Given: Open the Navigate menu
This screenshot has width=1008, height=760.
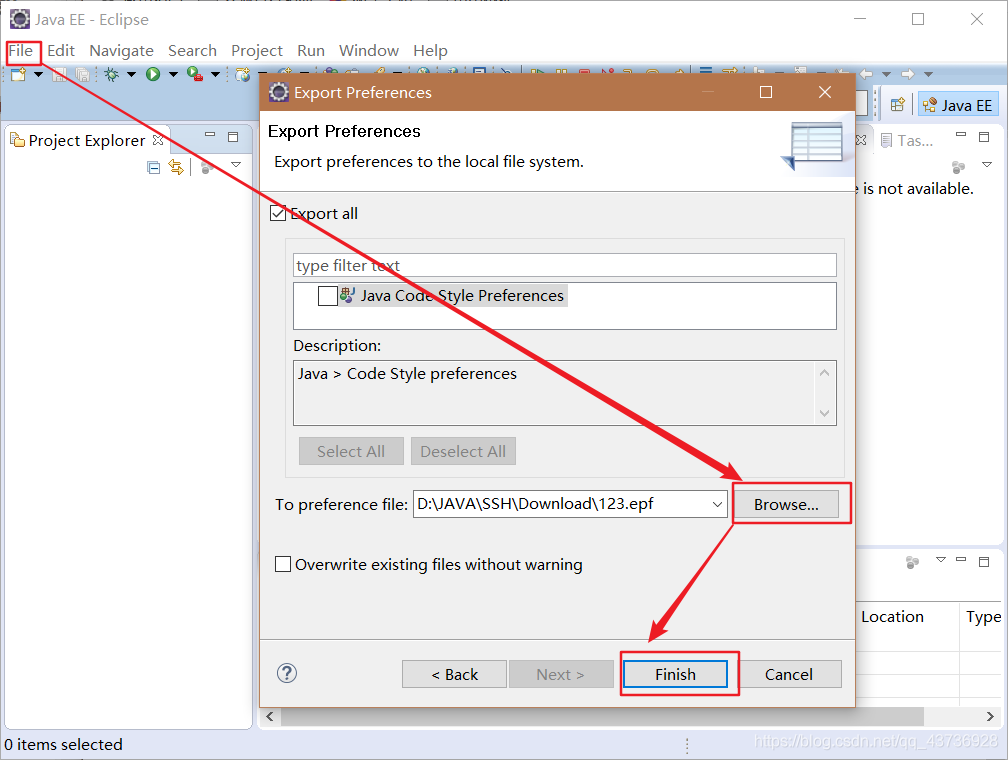Looking at the screenshot, I should (x=122, y=51).
